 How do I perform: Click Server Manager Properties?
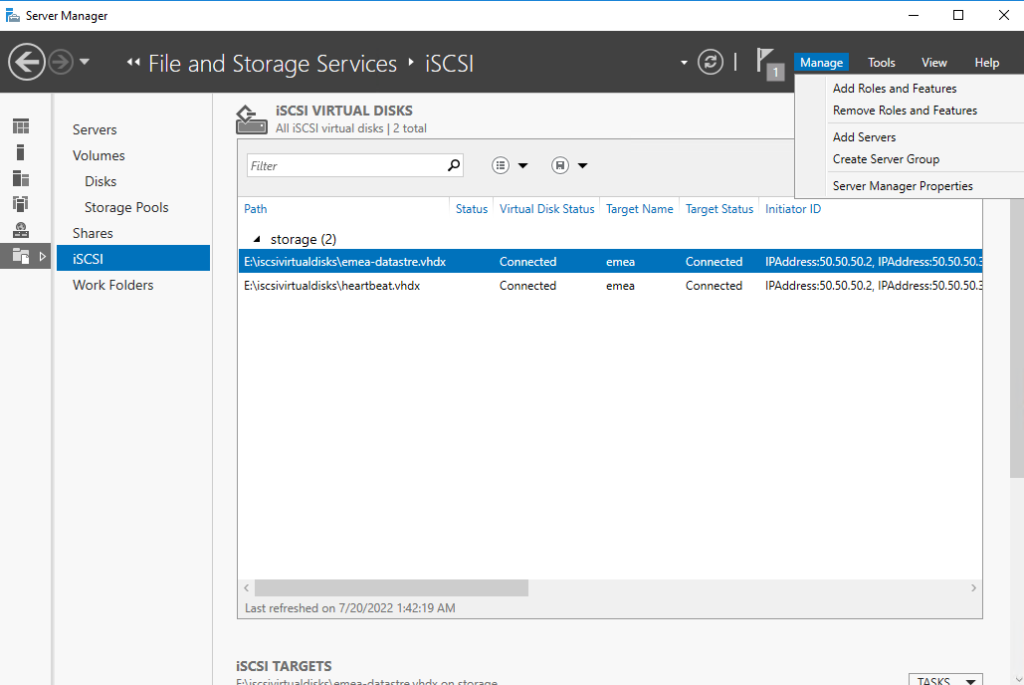pyautogui.click(x=902, y=186)
